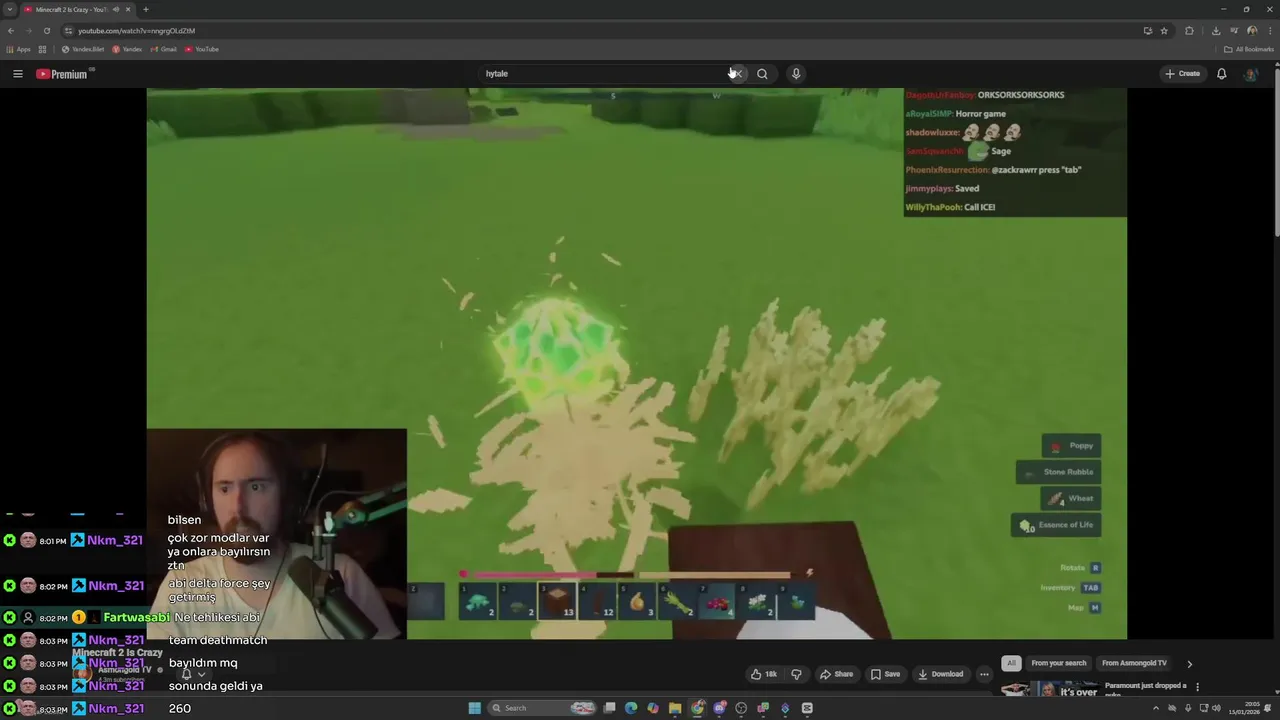The height and width of the screenshot is (720, 1280).
Task: Reload the YouTube page
Action: (46, 30)
